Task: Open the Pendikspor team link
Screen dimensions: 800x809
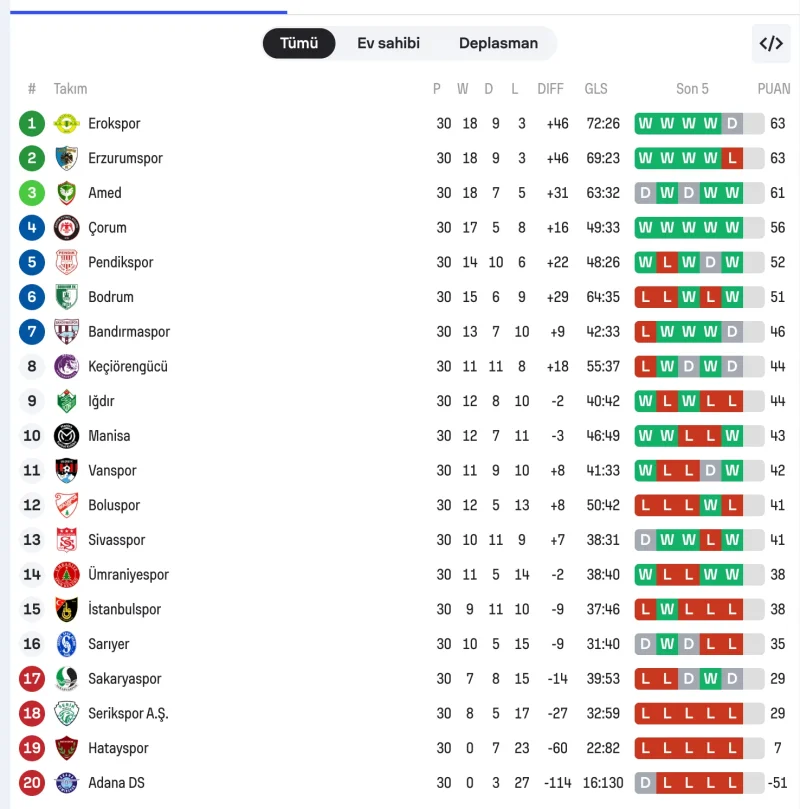Action: [121, 262]
